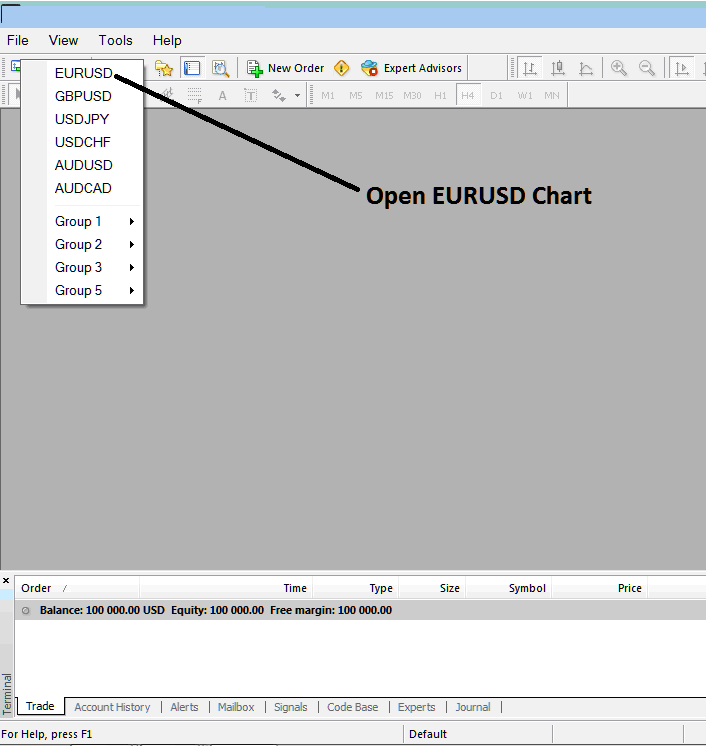The height and width of the screenshot is (746, 706).
Task: Open the Tools menu
Action: 115,40
